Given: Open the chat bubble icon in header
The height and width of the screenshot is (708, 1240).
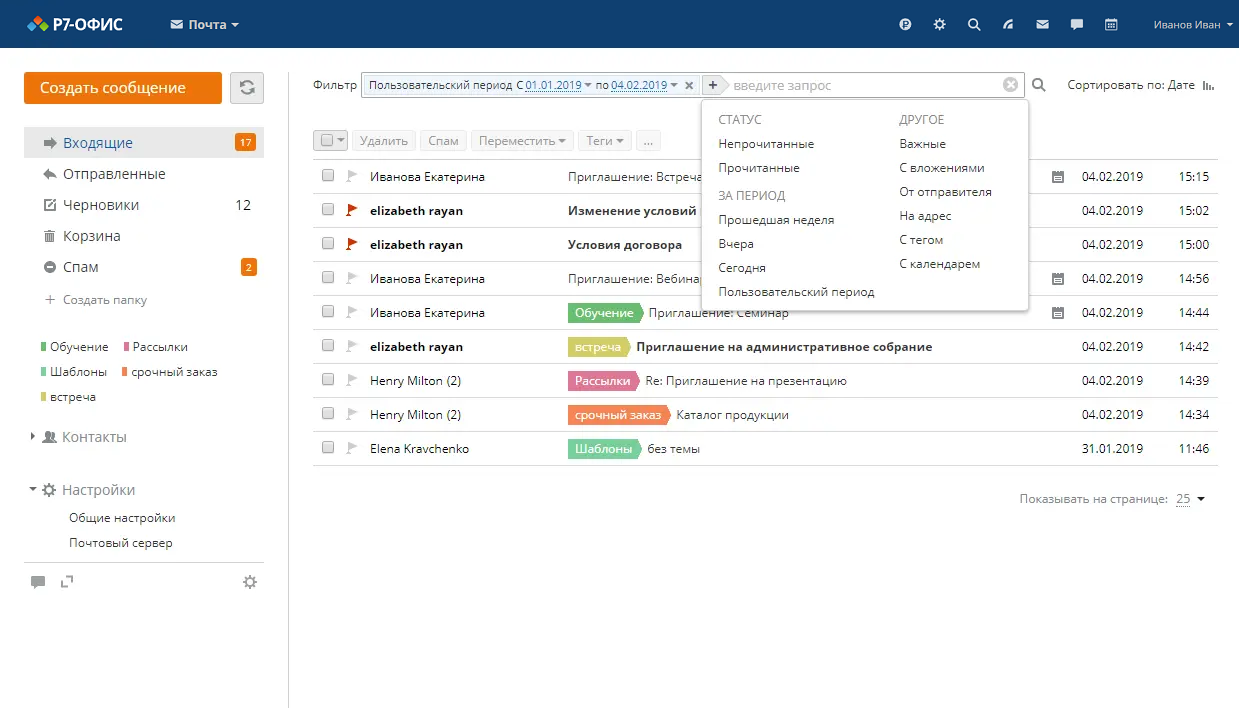Looking at the screenshot, I should click(1077, 25).
